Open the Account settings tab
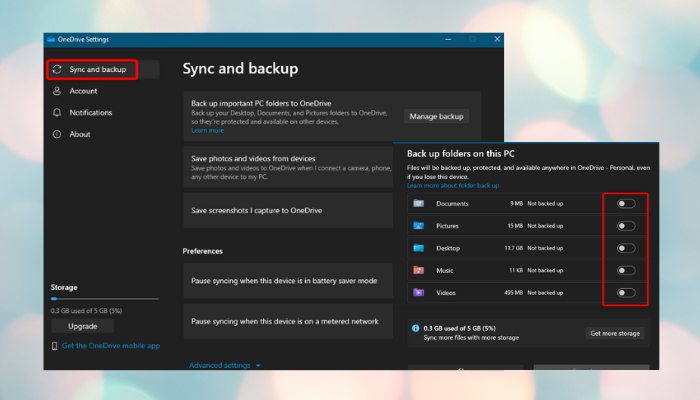Screen dimensions: 700x400 [x=83, y=91]
